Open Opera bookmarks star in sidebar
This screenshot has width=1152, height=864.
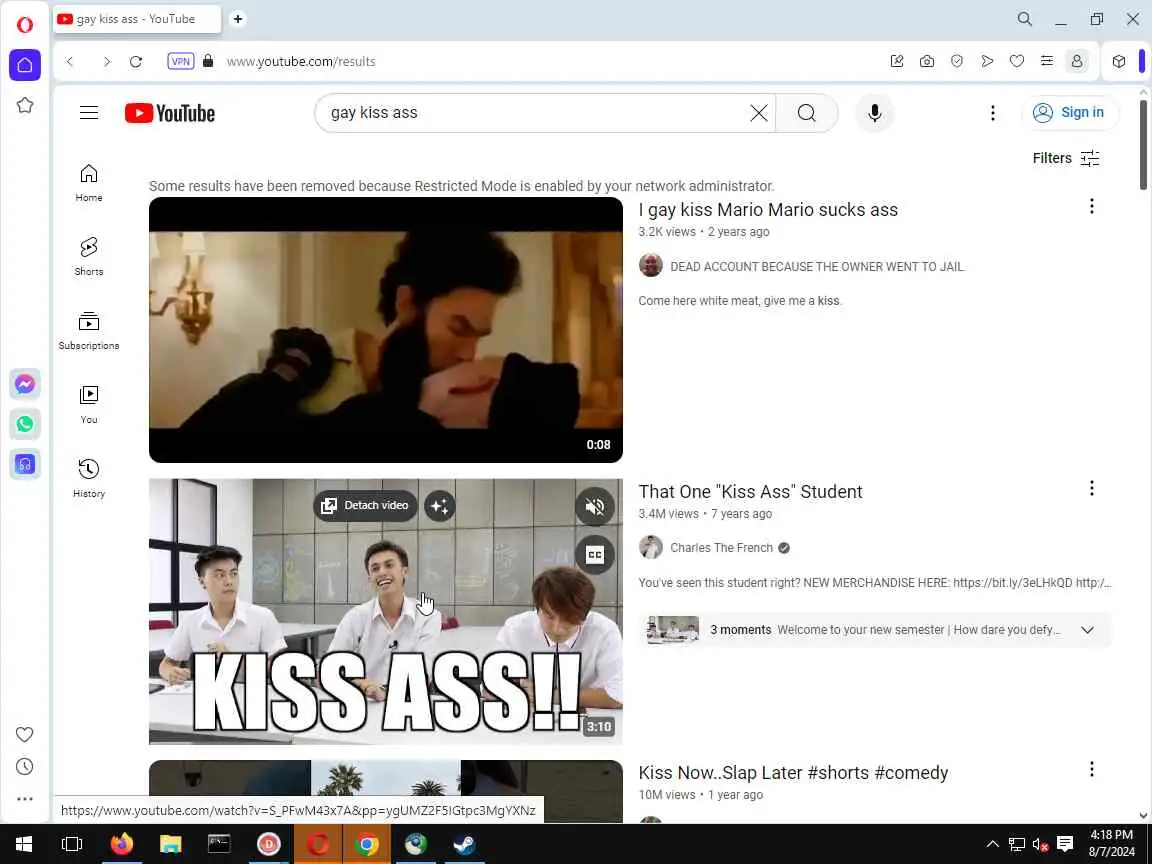click(24, 105)
